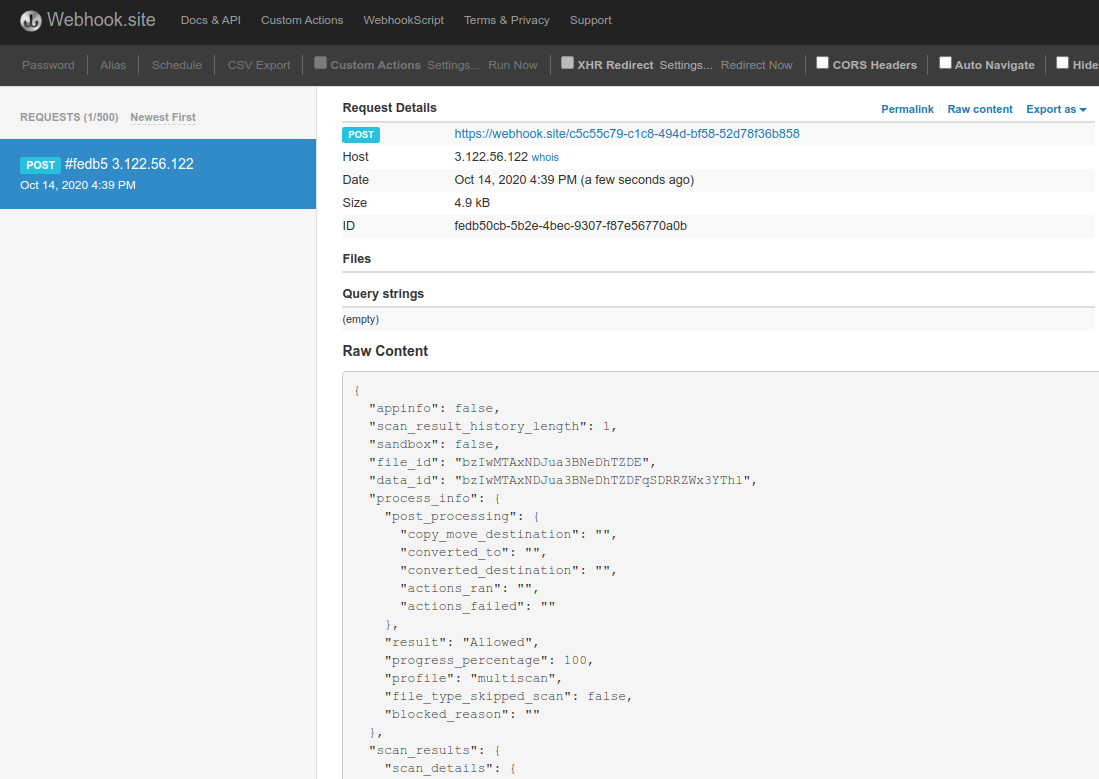Image resolution: width=1099 pixels, height=779 pixels.
Task: Open the Docs & API page
Action: (210, 20)
